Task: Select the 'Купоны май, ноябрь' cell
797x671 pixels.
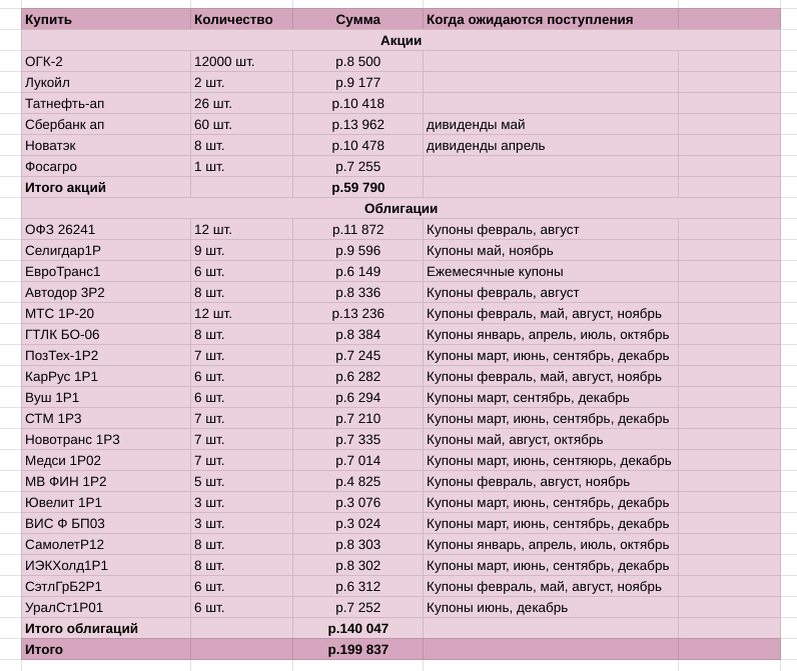Action: [x=550, y=251]
